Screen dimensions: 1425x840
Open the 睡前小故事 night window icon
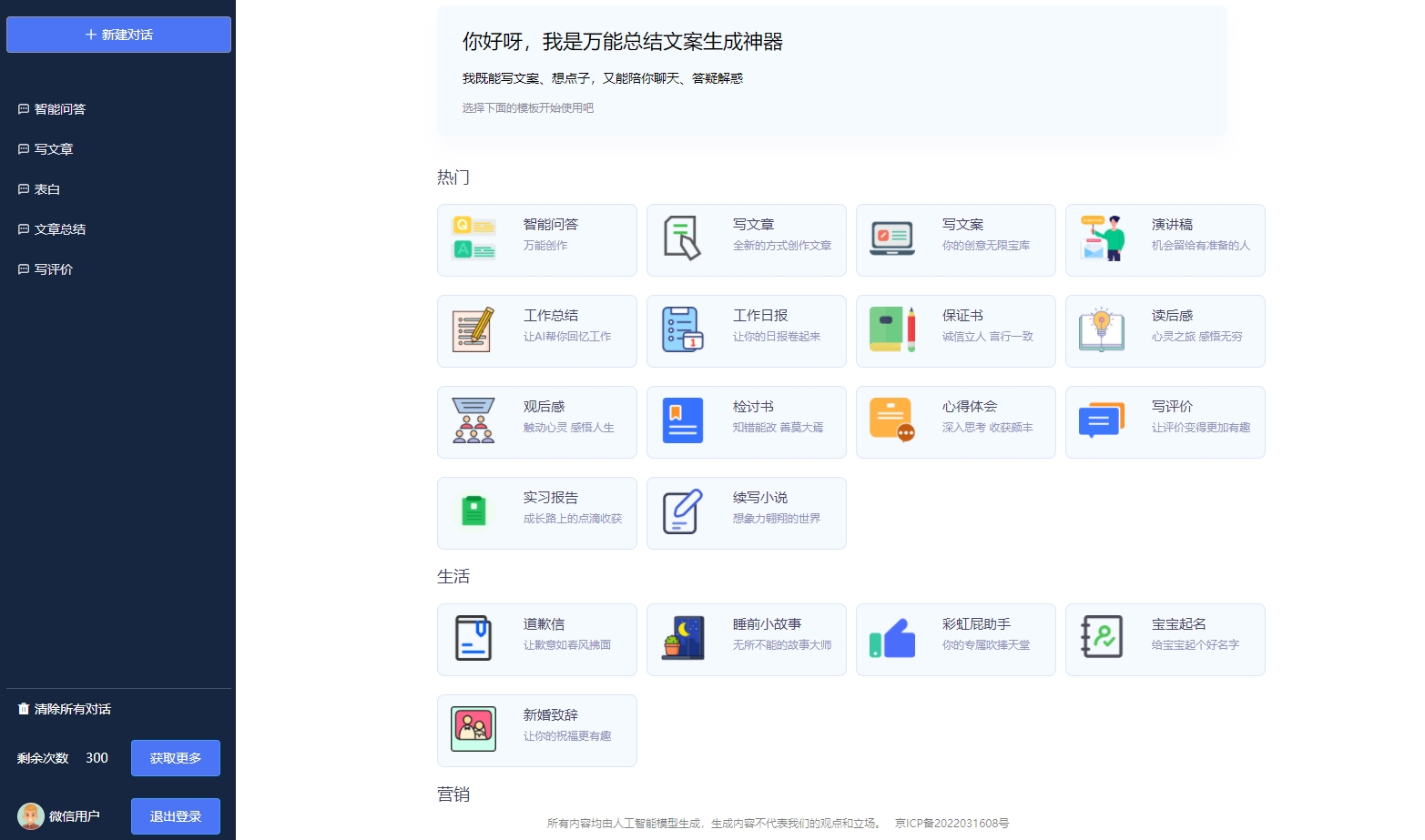pos(683,638)
